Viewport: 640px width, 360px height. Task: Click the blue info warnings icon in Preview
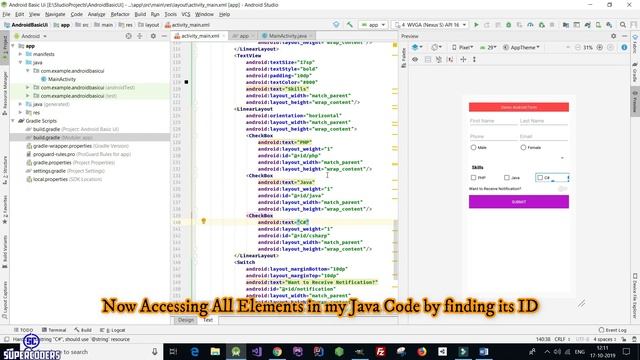coord(624,47)
